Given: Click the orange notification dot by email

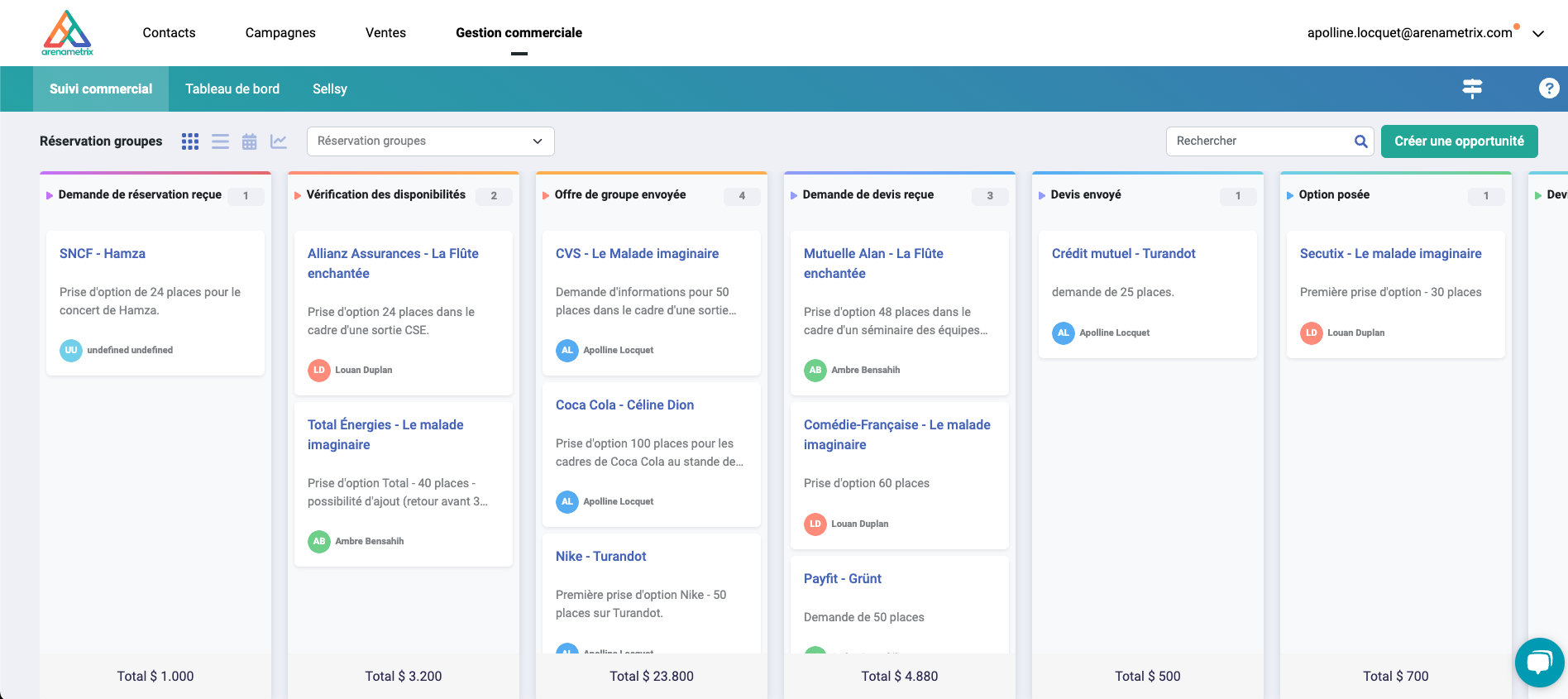Looking at the screenshot, I should point(1517,26).
